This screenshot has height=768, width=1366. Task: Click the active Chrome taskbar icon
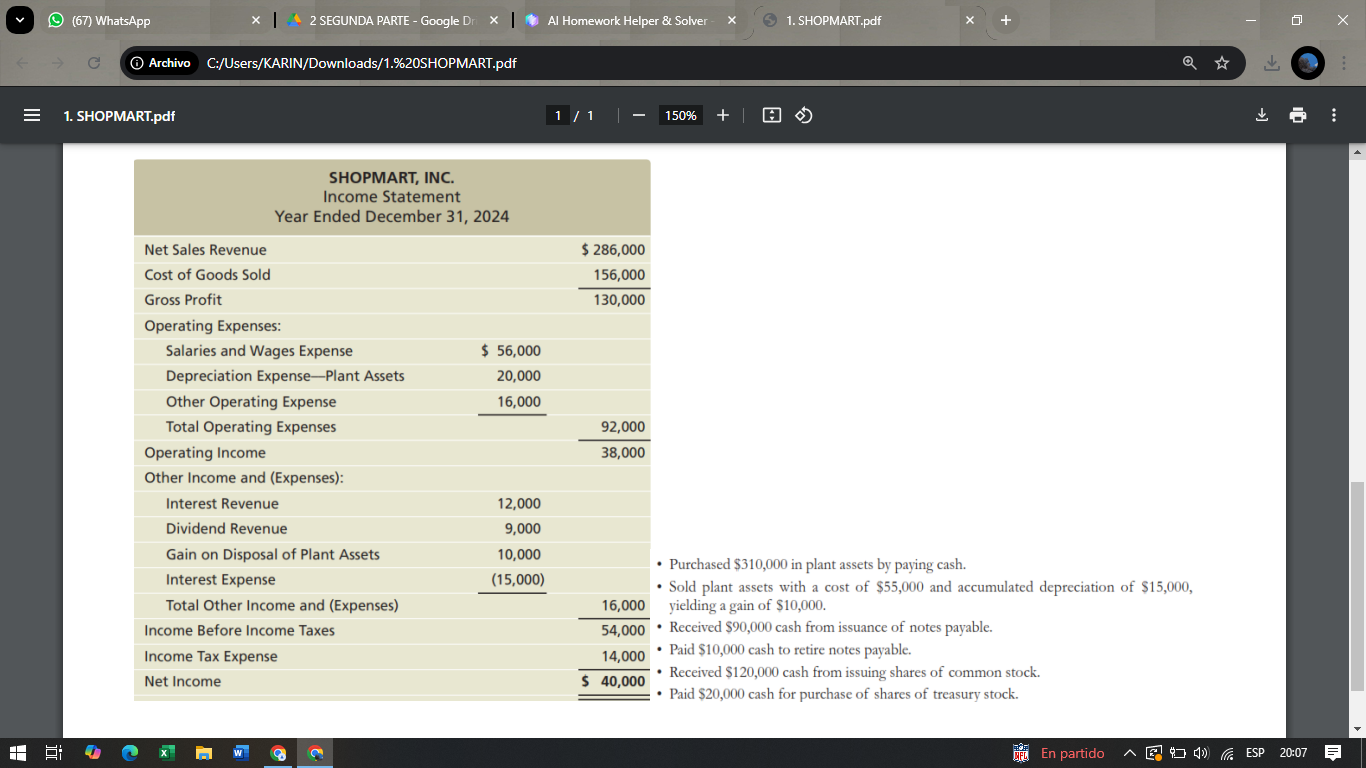[315, 753]
